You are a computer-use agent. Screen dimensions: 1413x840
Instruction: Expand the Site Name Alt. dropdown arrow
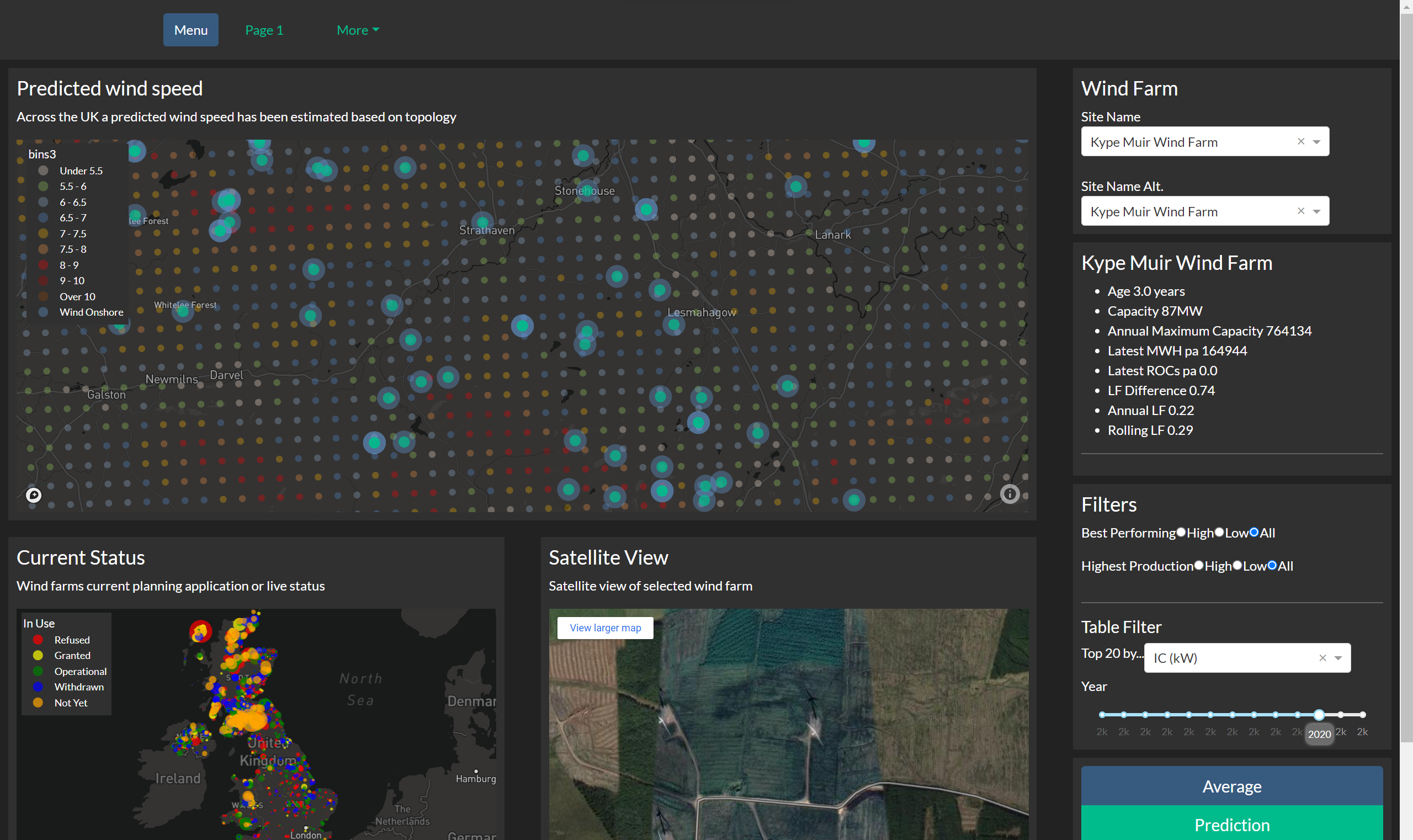tap(1316, 212)
